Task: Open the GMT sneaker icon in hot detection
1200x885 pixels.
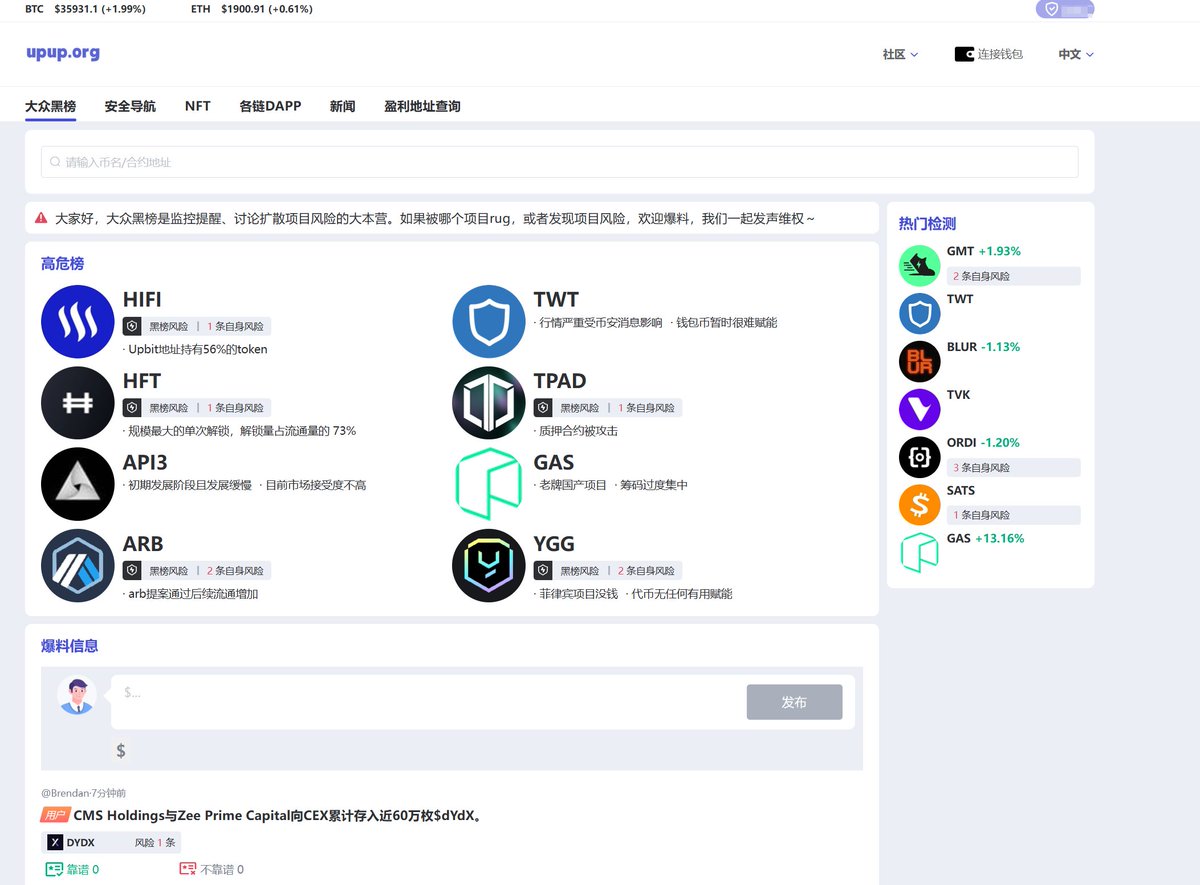Action: point(920,266)
